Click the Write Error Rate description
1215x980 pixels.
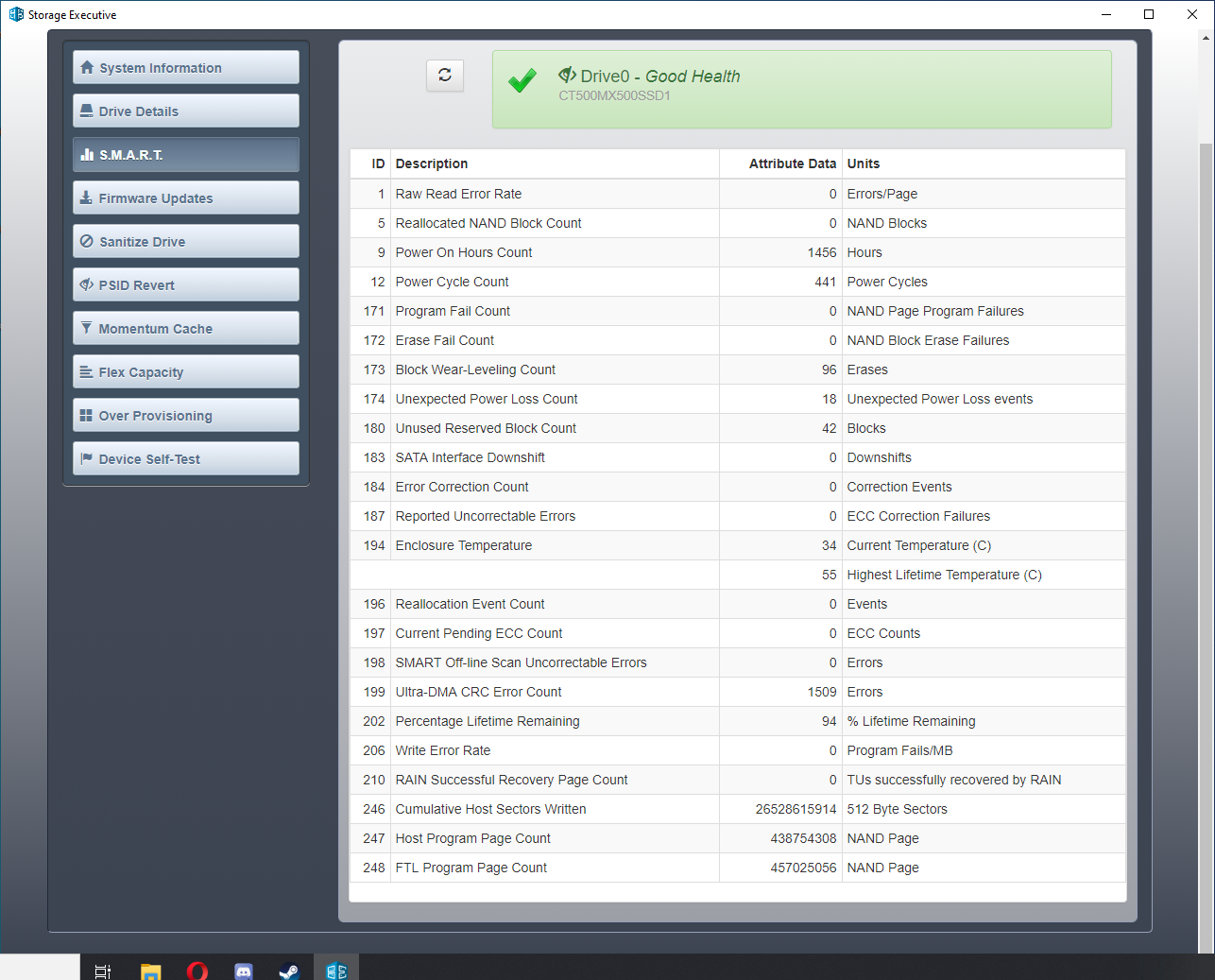443,750
